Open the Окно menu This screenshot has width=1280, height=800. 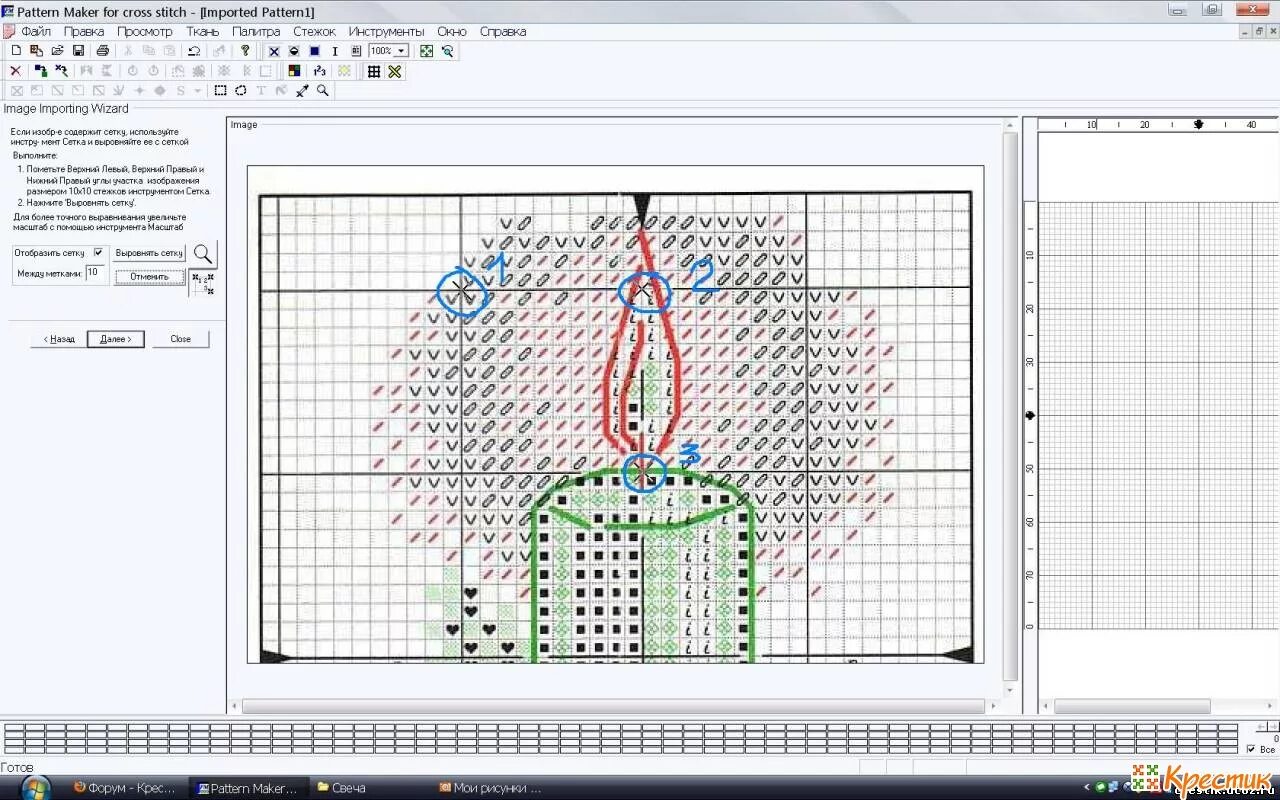pyautogui.click(x=452, y=31)
